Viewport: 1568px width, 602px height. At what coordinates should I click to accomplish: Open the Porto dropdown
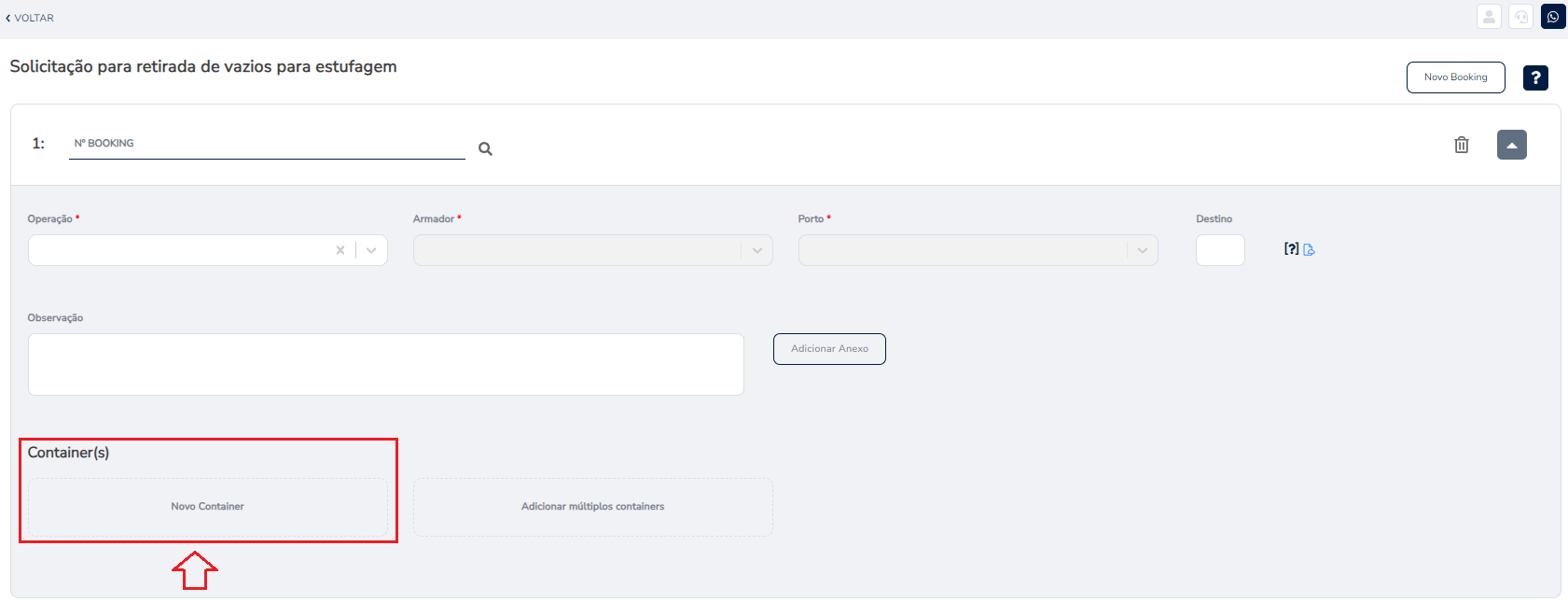pyautogui.click(x=978, y=250)
